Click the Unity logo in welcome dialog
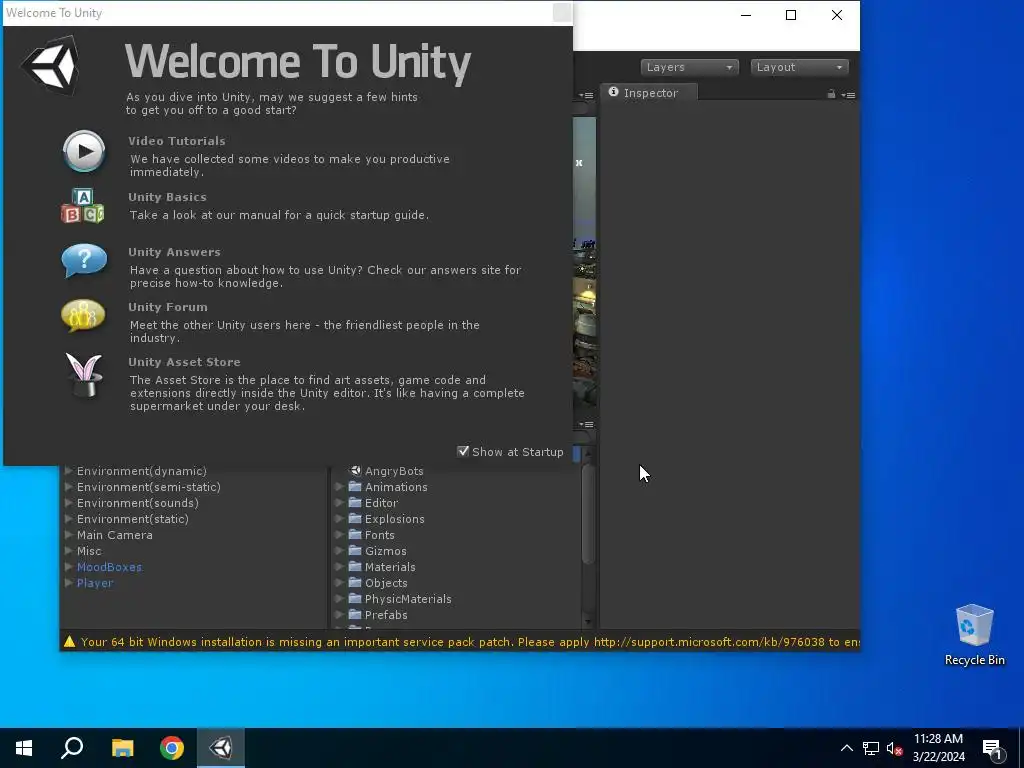 pyautogui.click(x=50, y=65)
